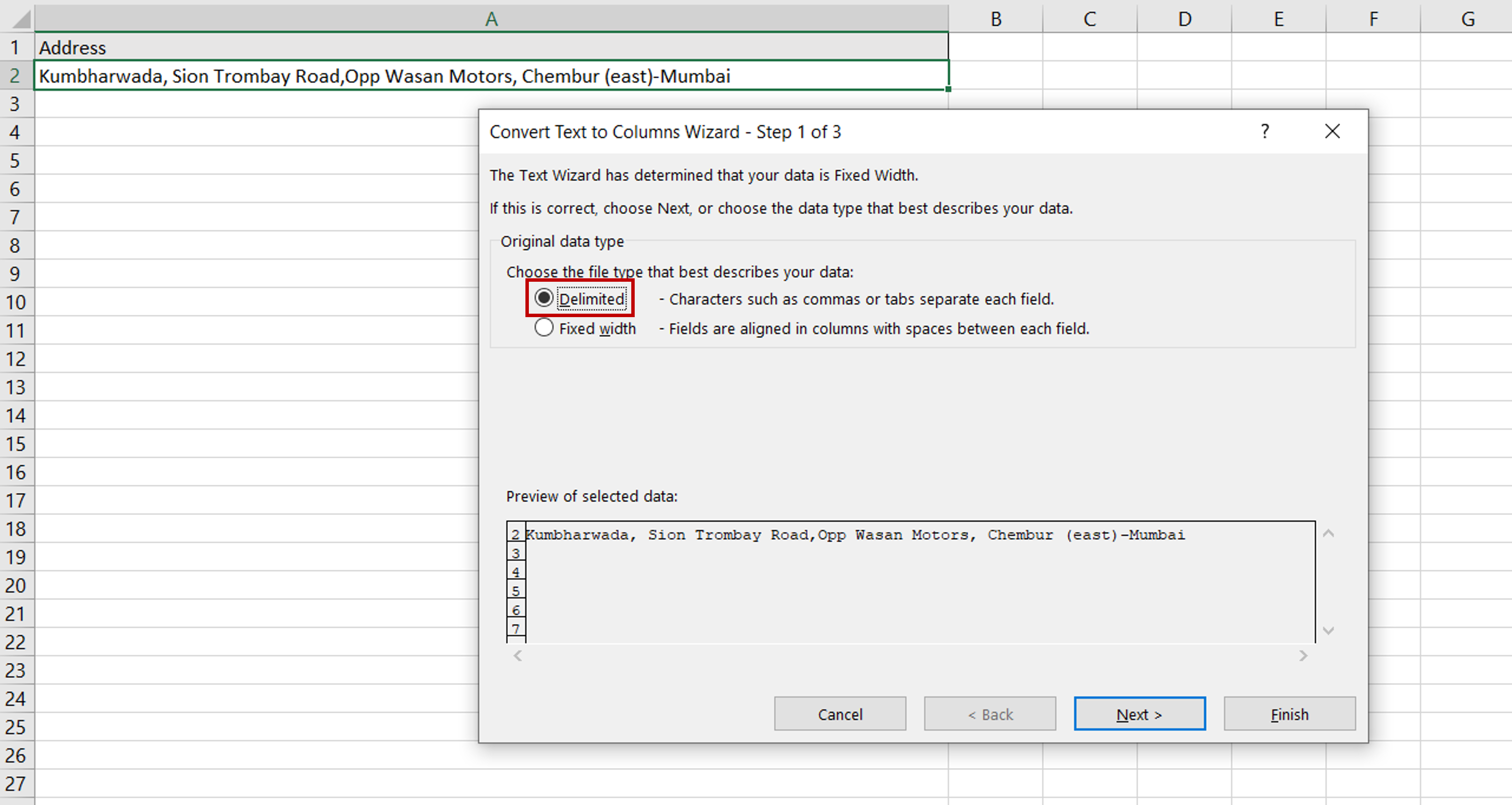The image size is (1512, 805).
Task: Click the dialog help question mark icon
Action: click(x=1265, y=132)
